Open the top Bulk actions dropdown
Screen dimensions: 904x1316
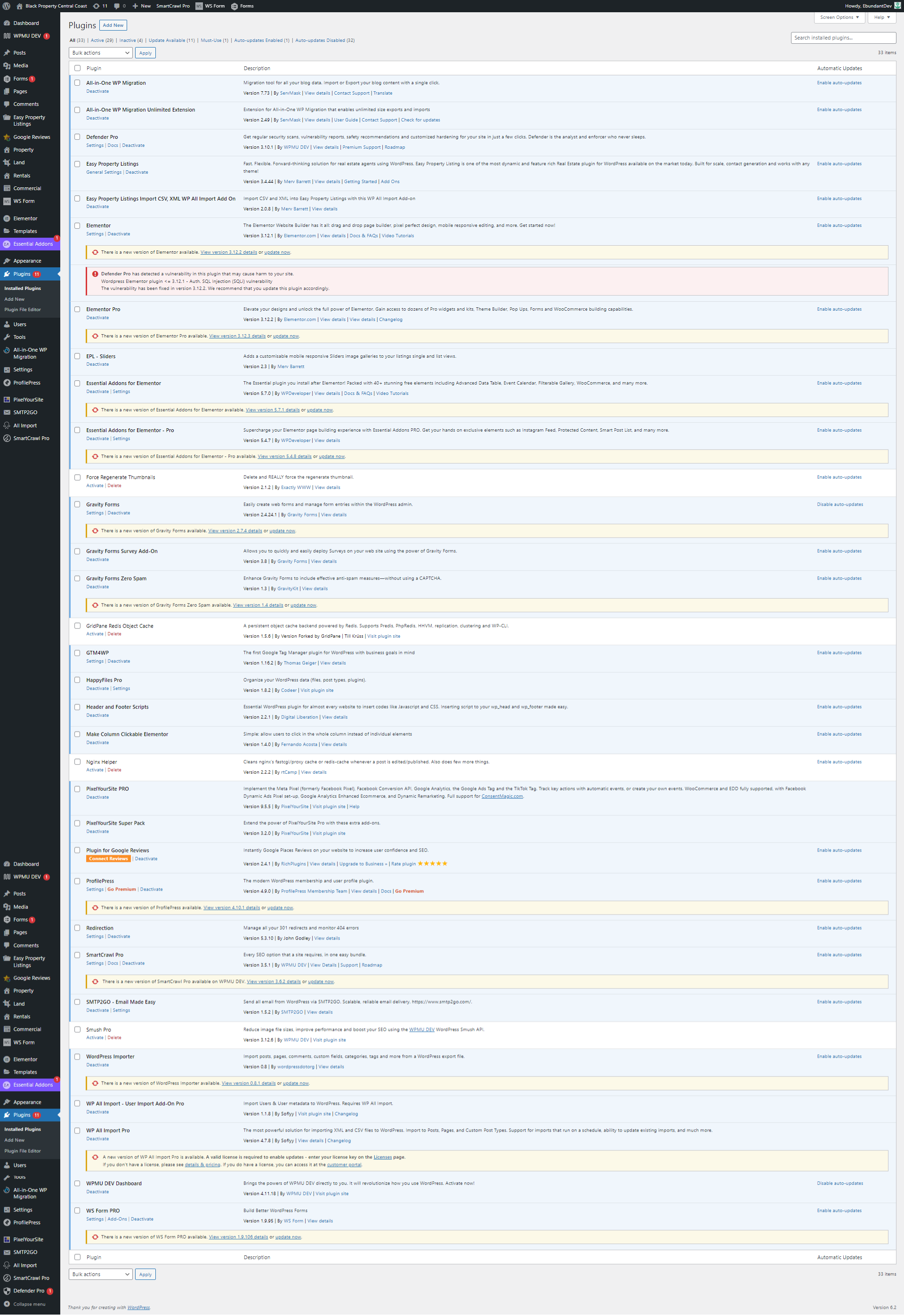pyautogui.click(x=101, y=53)
